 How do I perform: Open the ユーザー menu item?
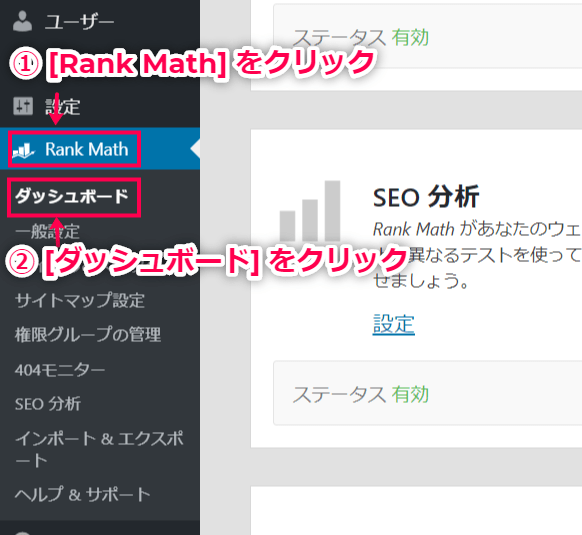point(79,22)
